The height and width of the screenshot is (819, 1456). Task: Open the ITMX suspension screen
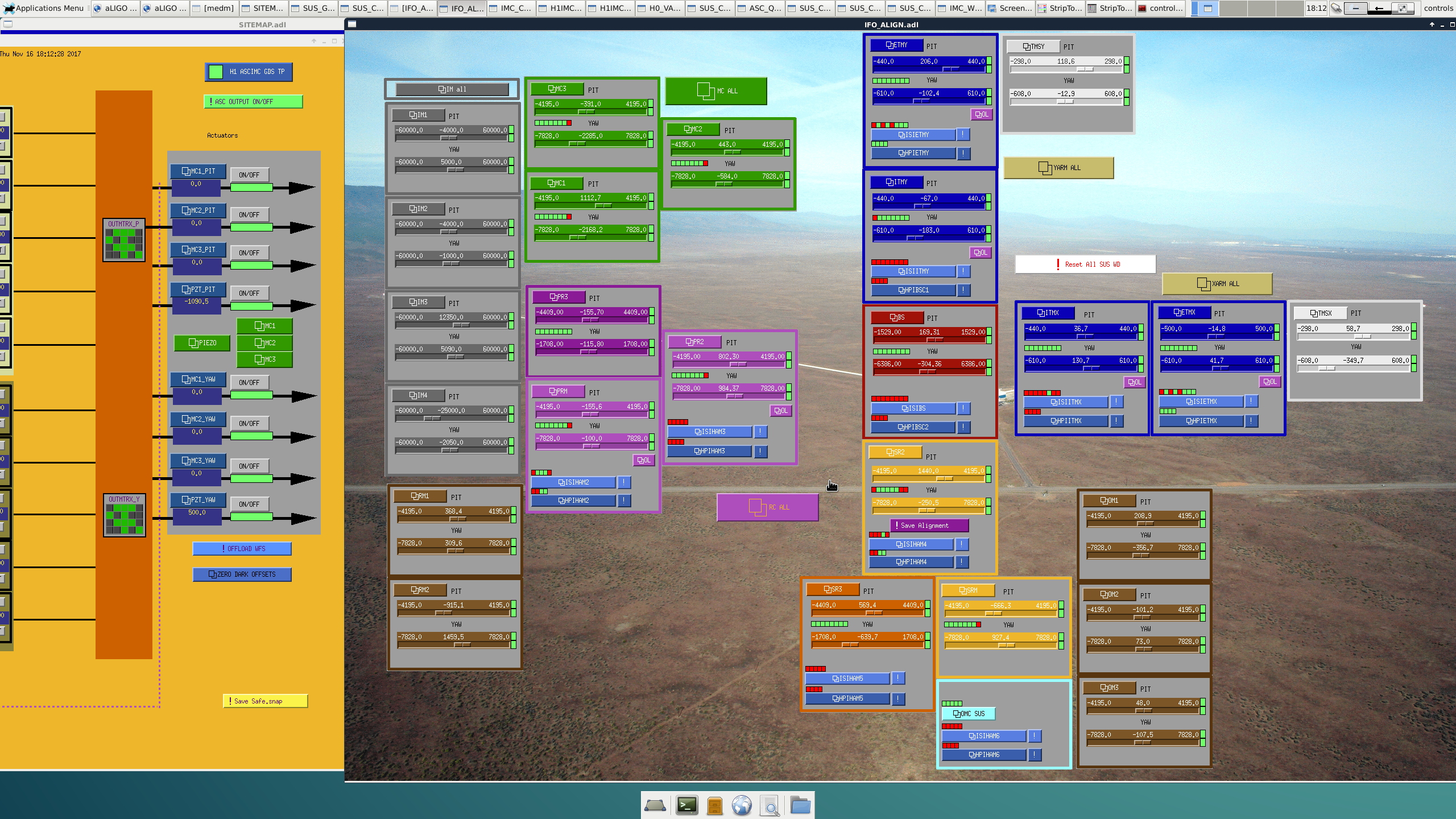[1048, 313]
